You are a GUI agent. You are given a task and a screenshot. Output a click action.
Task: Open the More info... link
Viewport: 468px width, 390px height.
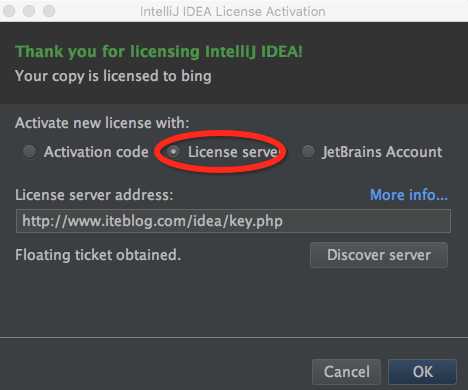pos(409,195)
